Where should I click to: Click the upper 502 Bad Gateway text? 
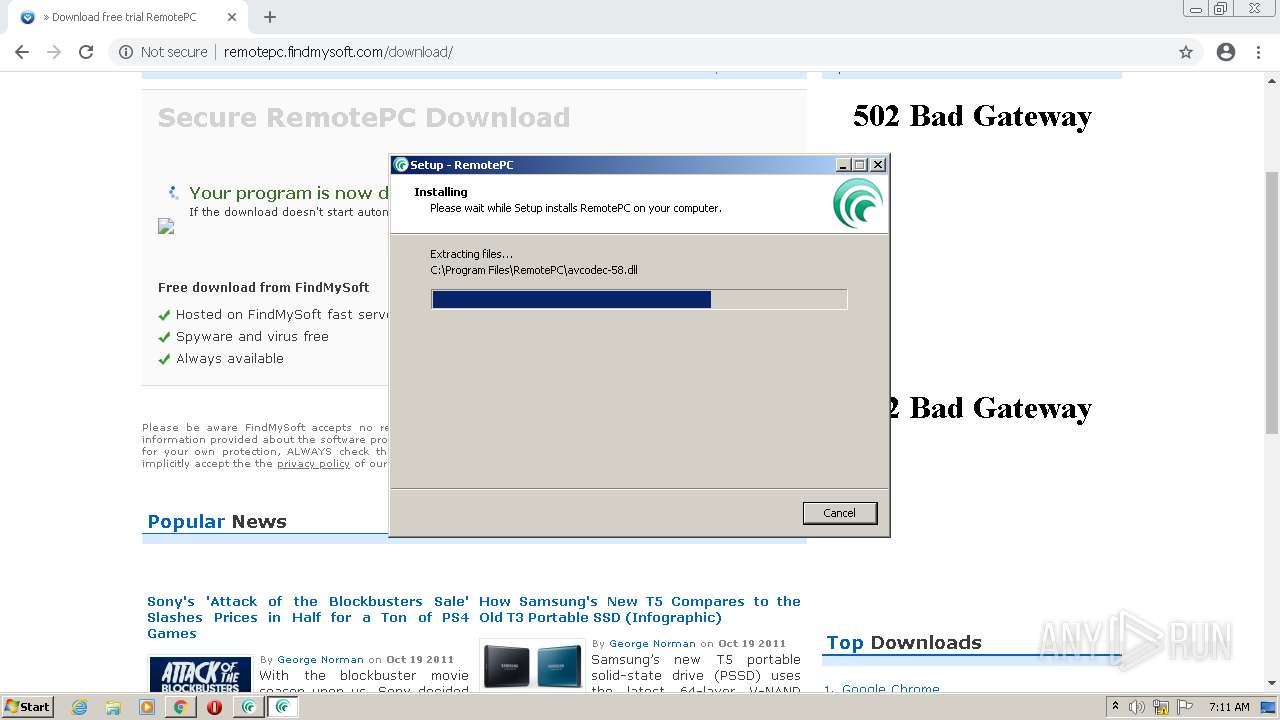(972, 116)
